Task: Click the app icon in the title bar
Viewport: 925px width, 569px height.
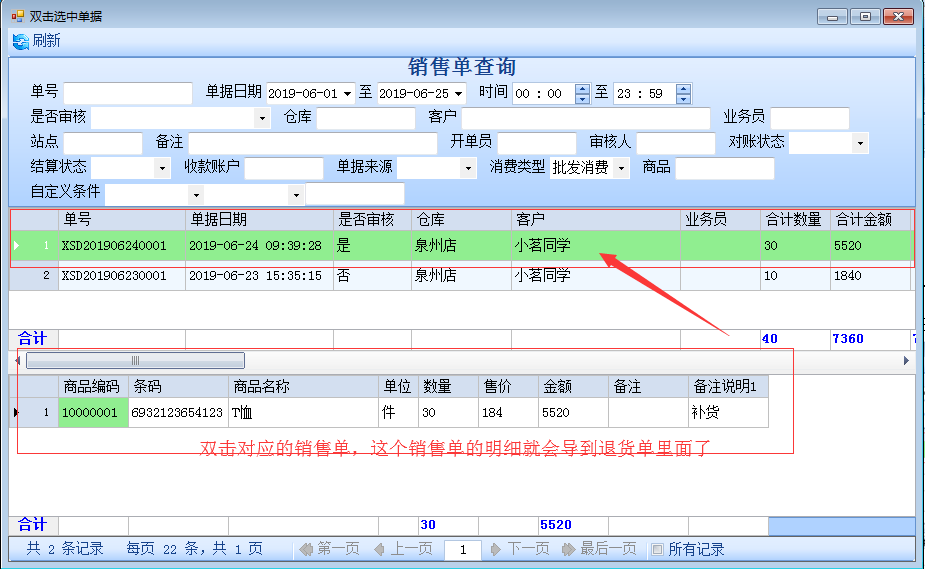Action: (18, 16)
